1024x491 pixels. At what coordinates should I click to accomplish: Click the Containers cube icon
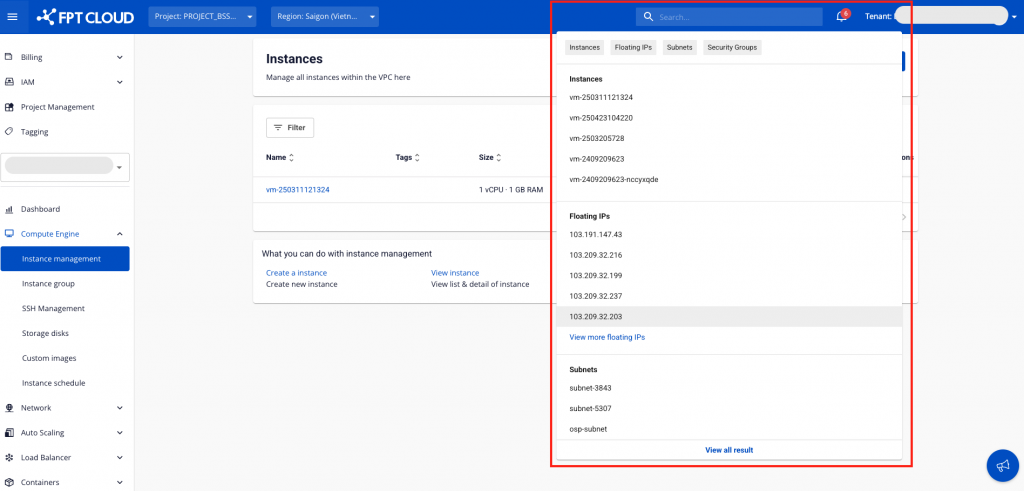(x=9, y=483)
